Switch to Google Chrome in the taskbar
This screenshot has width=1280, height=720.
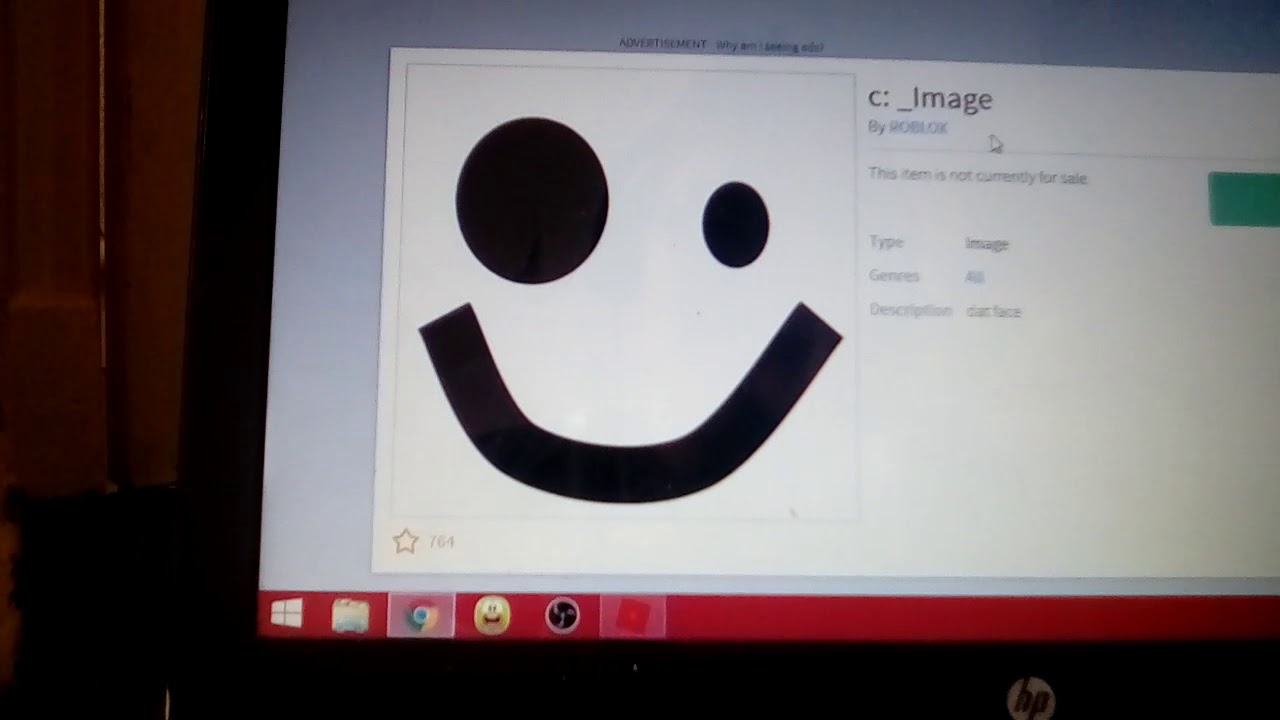coord(421,616)
